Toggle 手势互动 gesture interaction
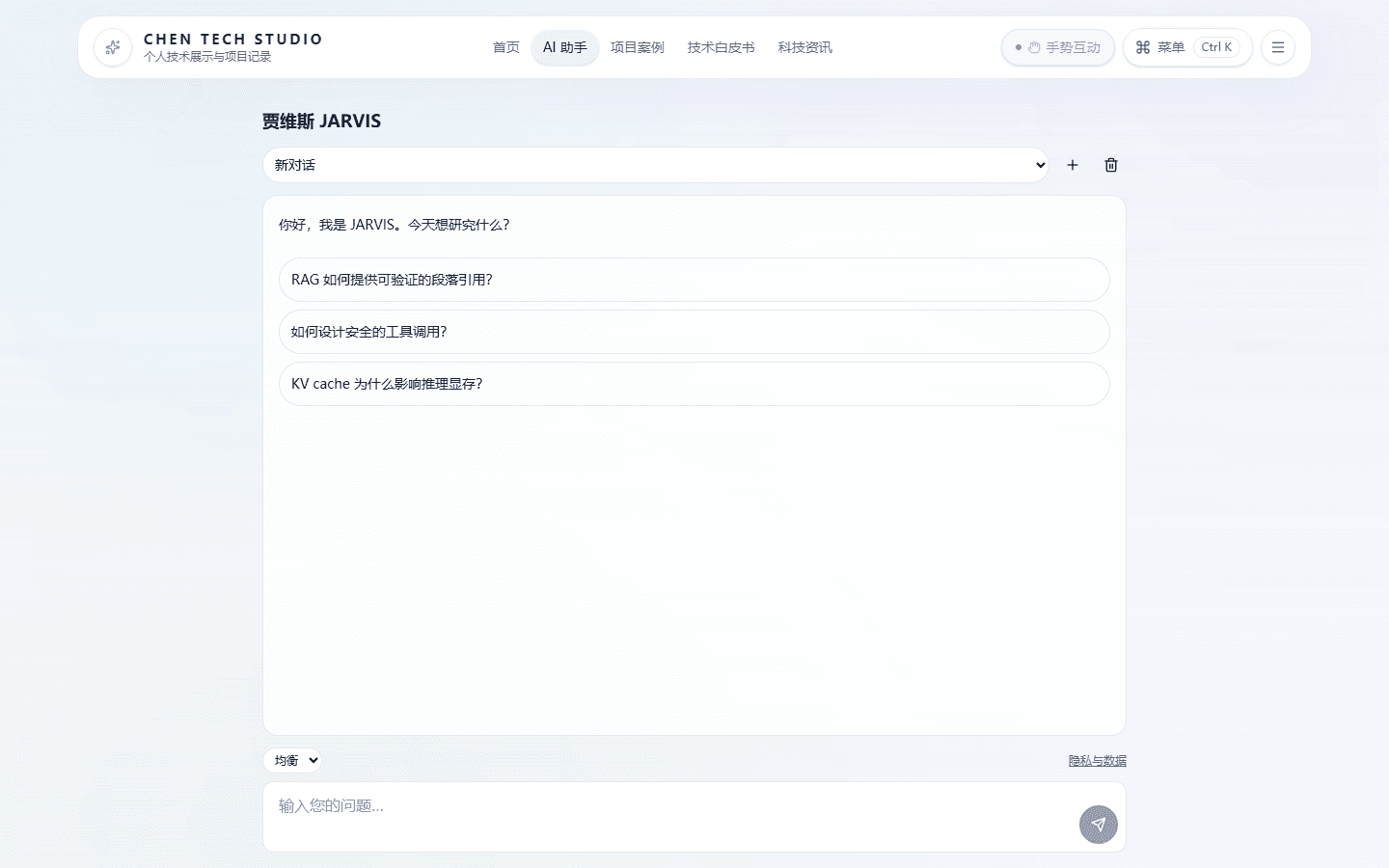This screenshot has width=1389, height=868. coord(1058,47)
